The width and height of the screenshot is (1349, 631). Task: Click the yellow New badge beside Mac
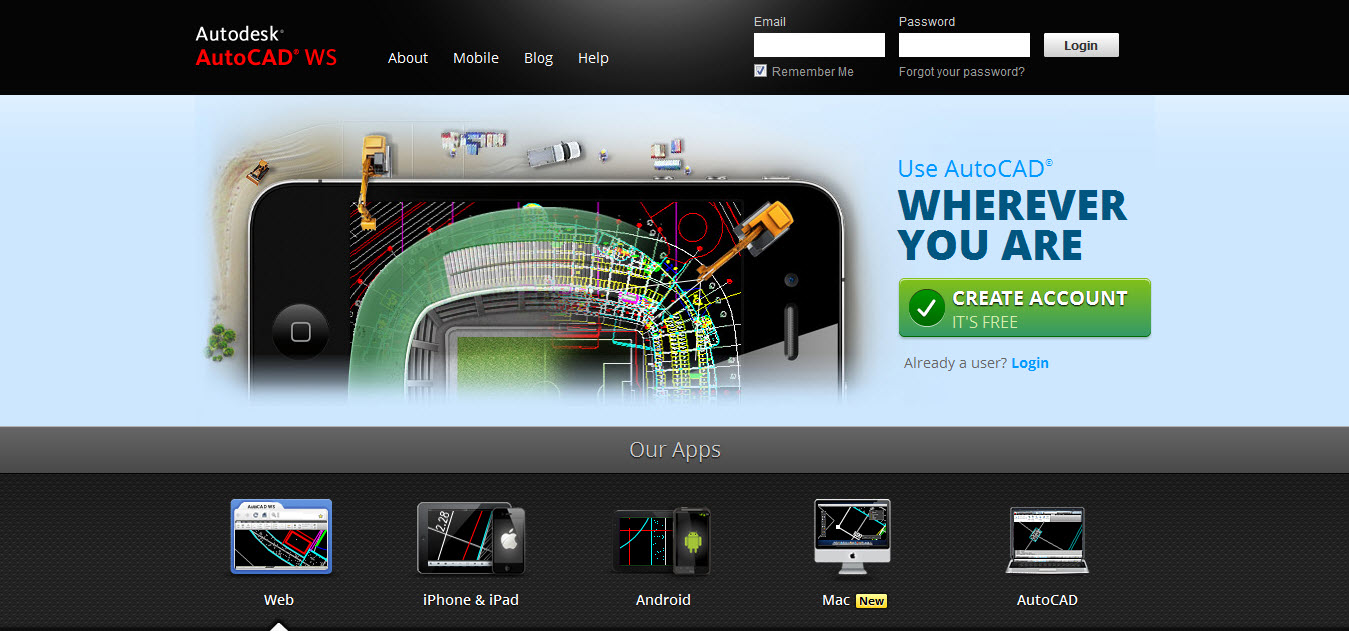tap(871, 601)
